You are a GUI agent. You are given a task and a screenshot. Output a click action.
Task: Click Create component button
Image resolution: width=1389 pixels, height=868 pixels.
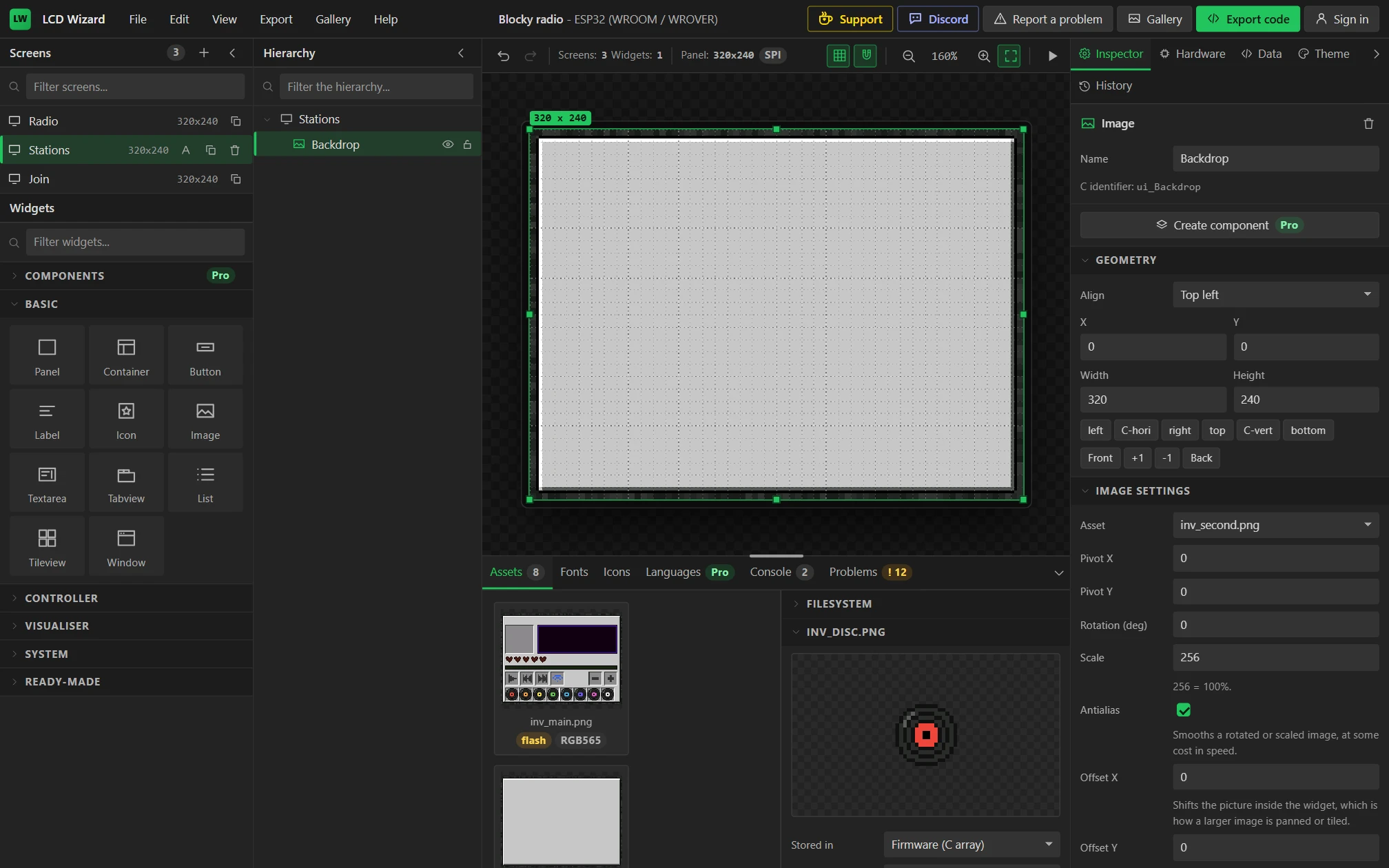coord(1229,225)
